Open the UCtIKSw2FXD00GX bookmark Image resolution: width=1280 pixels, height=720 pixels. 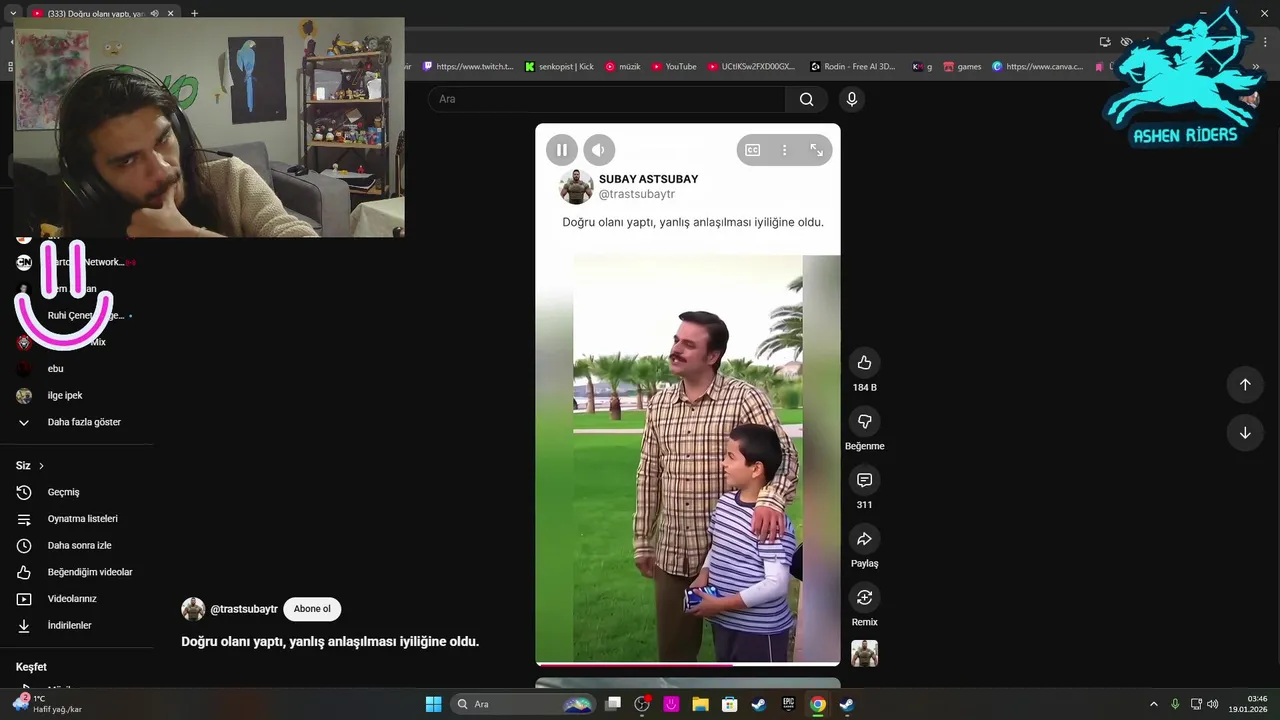coord(751,67)
